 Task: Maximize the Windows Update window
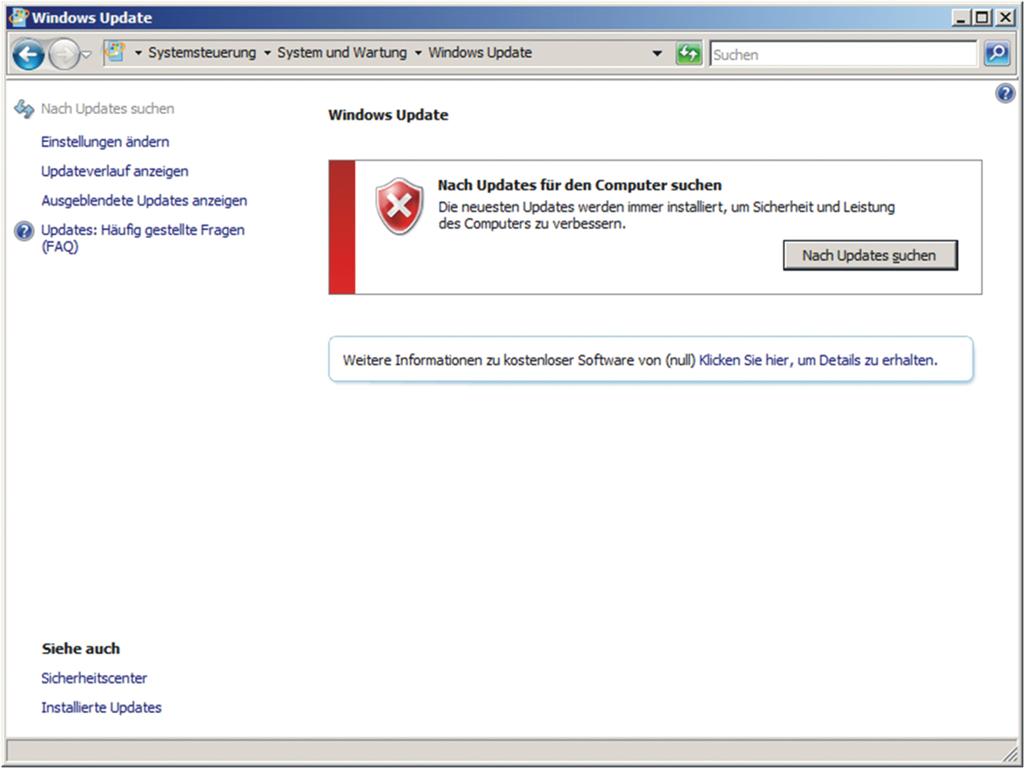982,18
